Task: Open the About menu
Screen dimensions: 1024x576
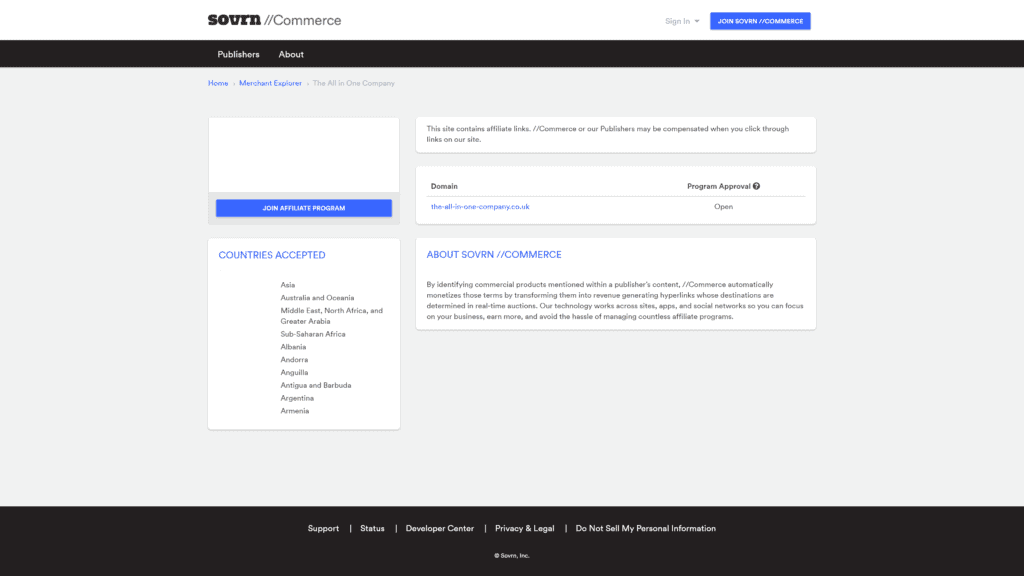Action: pyautogui.click(x=291, y=54)
